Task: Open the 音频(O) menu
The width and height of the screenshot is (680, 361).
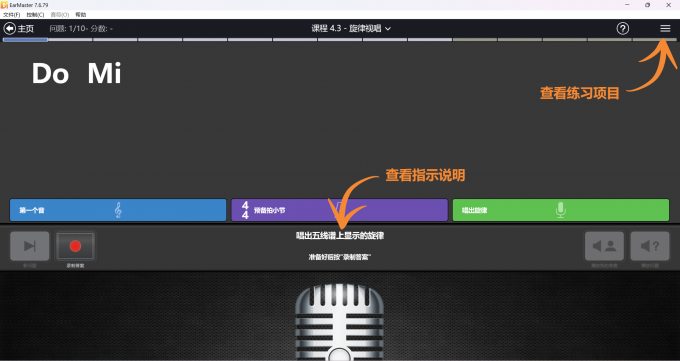Action: click(60, 15)
